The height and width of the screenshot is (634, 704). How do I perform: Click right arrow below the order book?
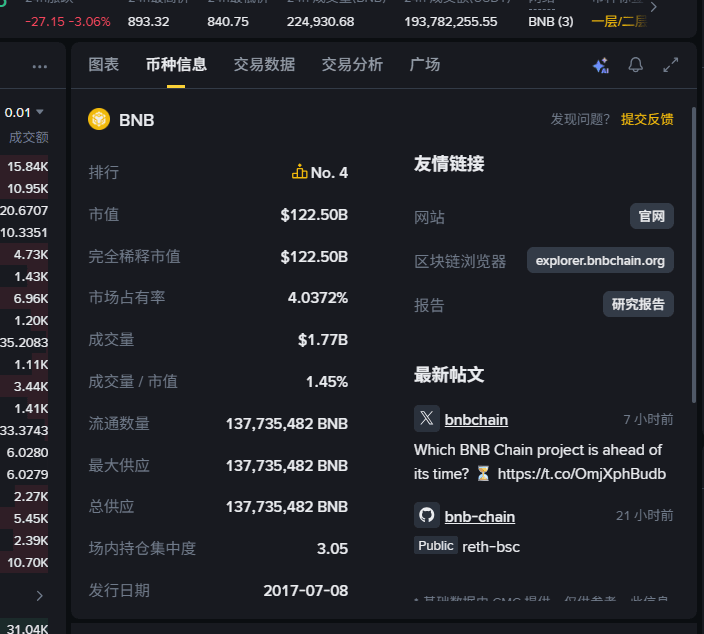click(x=40, y=595)
